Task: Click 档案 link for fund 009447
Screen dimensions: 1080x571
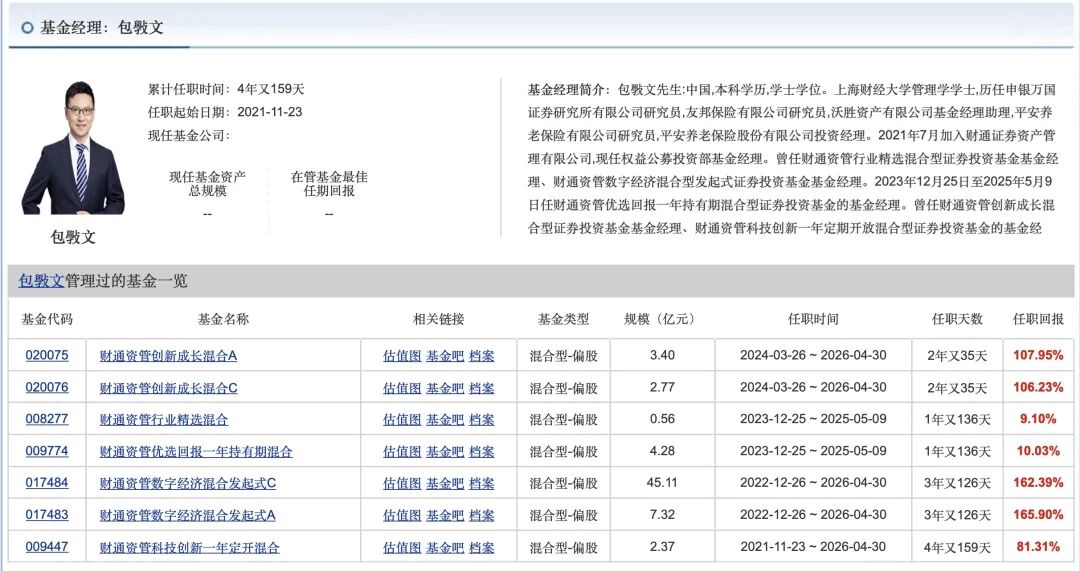Action: click(481, 548)
